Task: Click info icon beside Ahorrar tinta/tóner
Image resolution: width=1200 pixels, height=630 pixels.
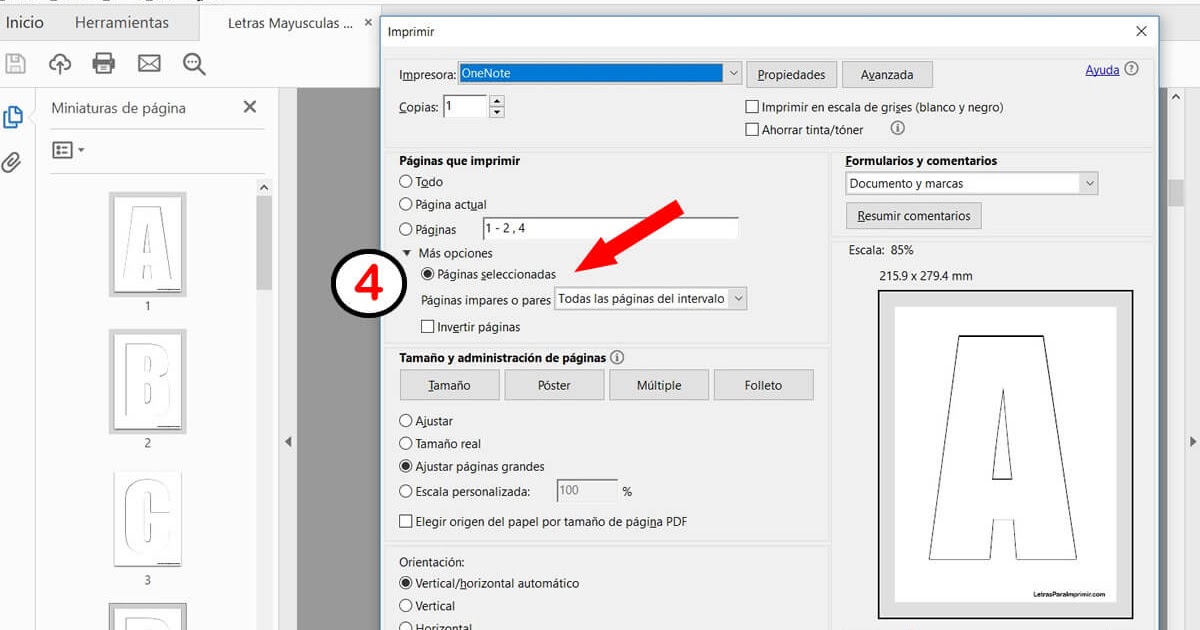Action: 897,128
